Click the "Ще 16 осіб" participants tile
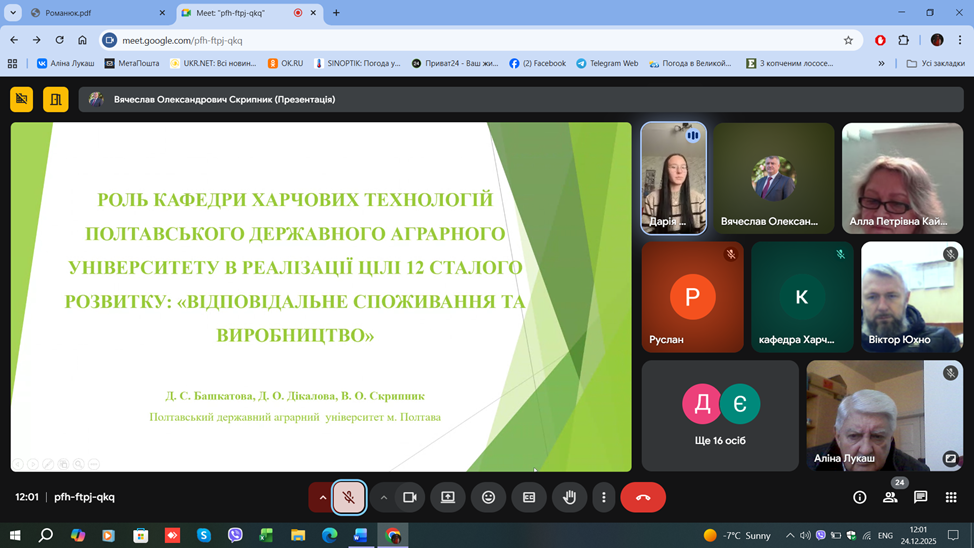974x548 pixels. (720, 416)
